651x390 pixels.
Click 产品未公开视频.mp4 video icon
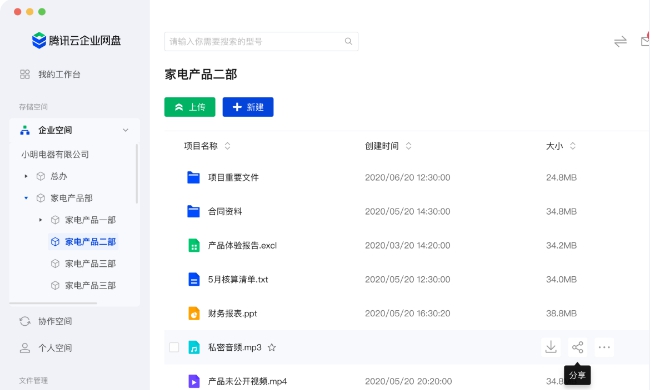click(193, 381)
